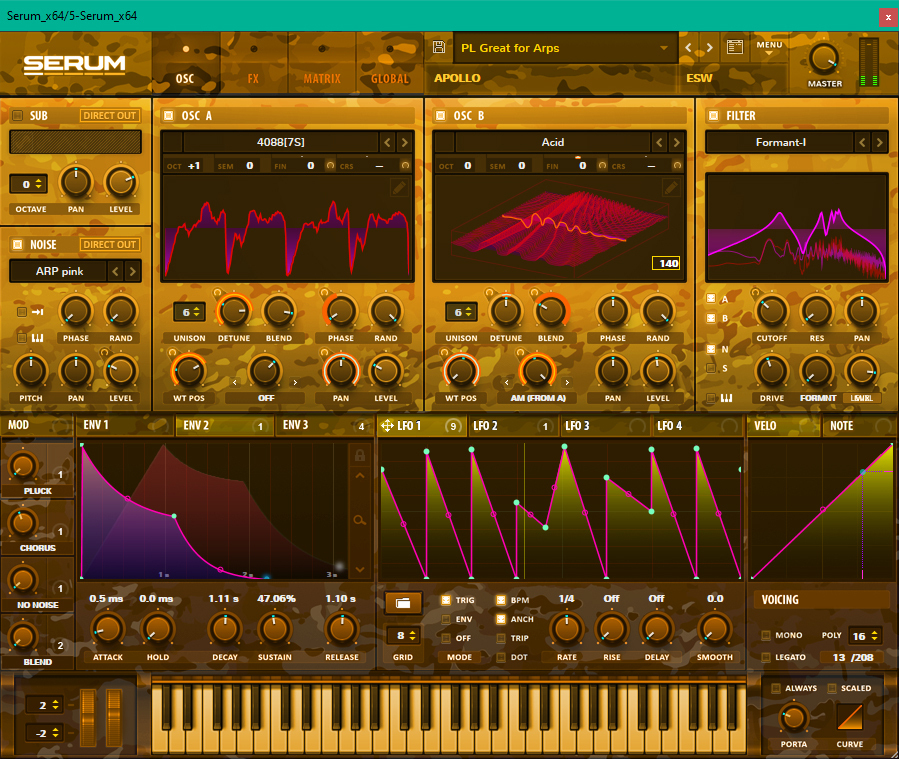899x759 pixels.
Task: Open OSC A wavetable selector 4088[7S]
Action: coord(281,142)
